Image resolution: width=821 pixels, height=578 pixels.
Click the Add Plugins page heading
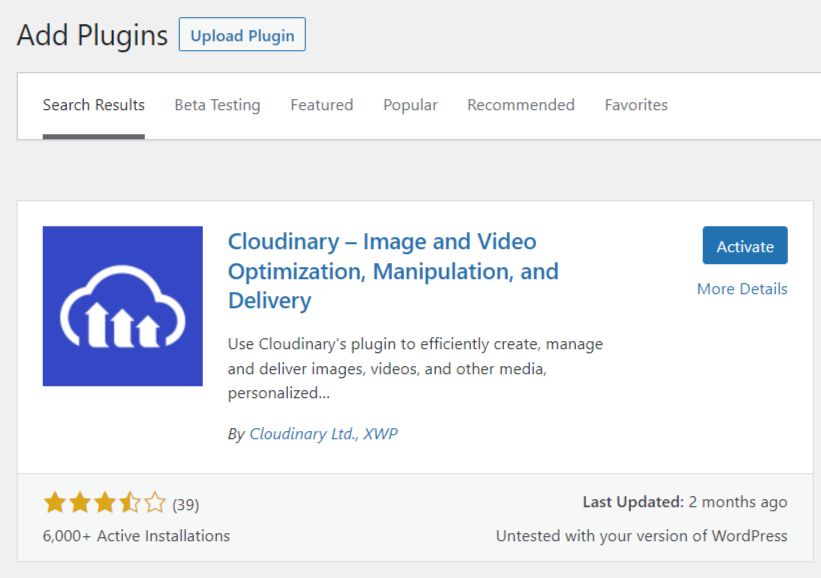click(x=92, y=36)
